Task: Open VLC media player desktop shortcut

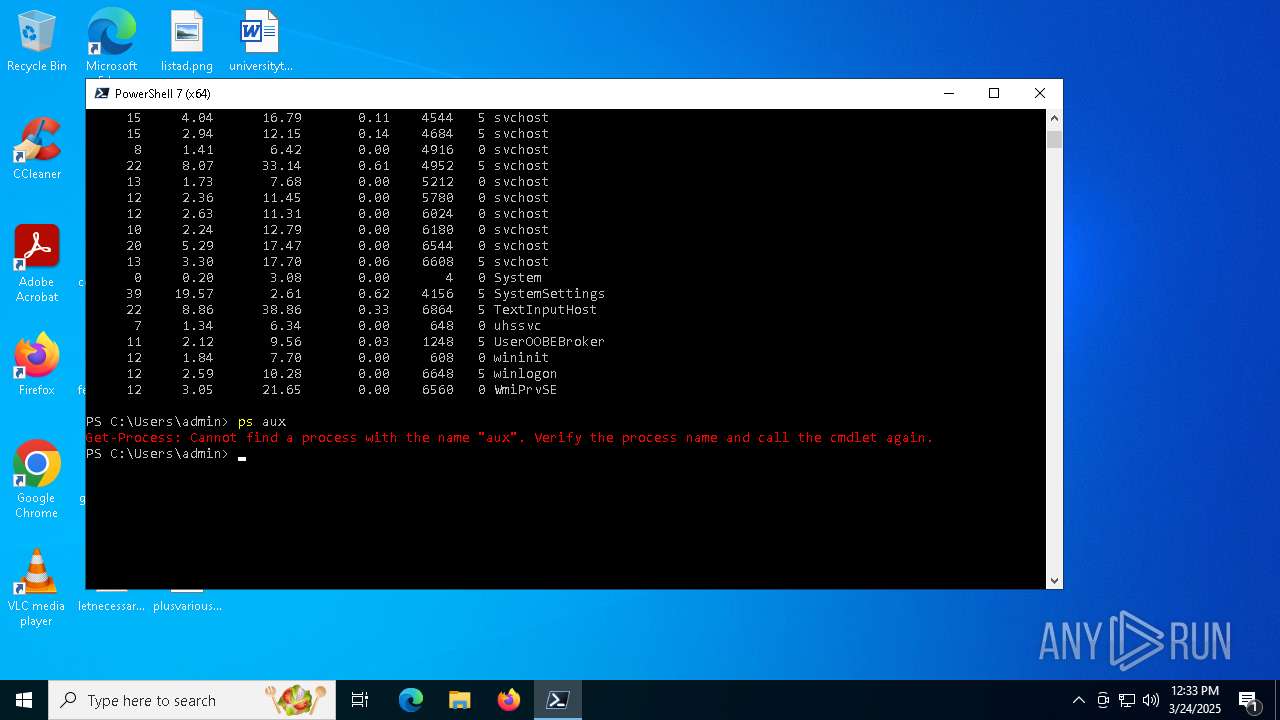Action: tap(37, 587)
